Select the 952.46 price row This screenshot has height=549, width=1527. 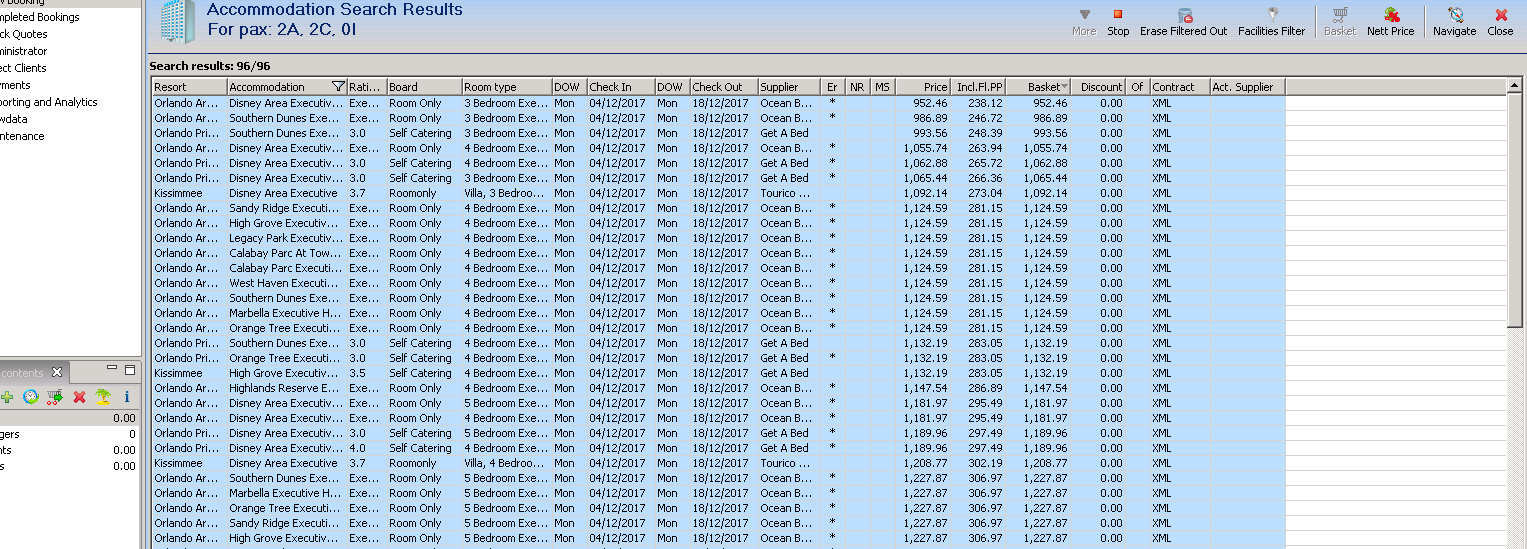click(x=718, y=102)
